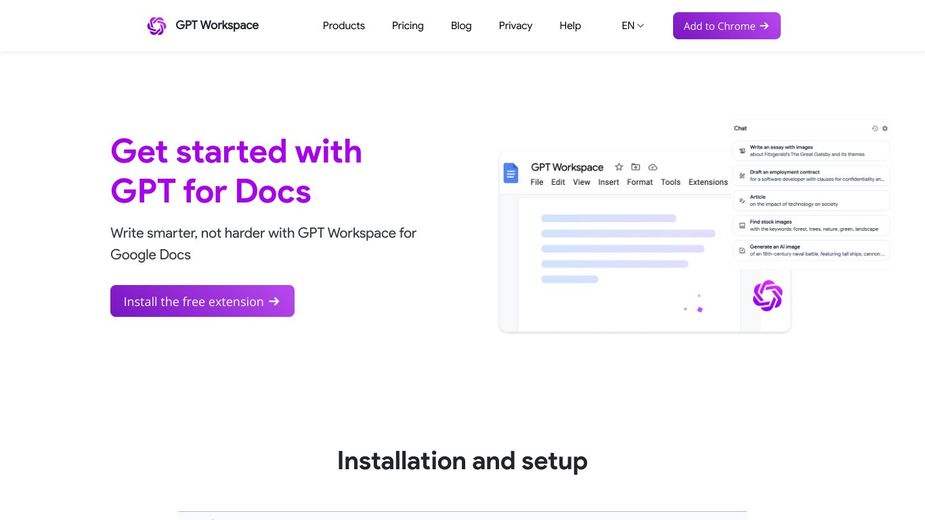The height and width of the screenshot is (520, 925).
Task: Click the history clock icon in Chat panel
Action: point(875,128)
